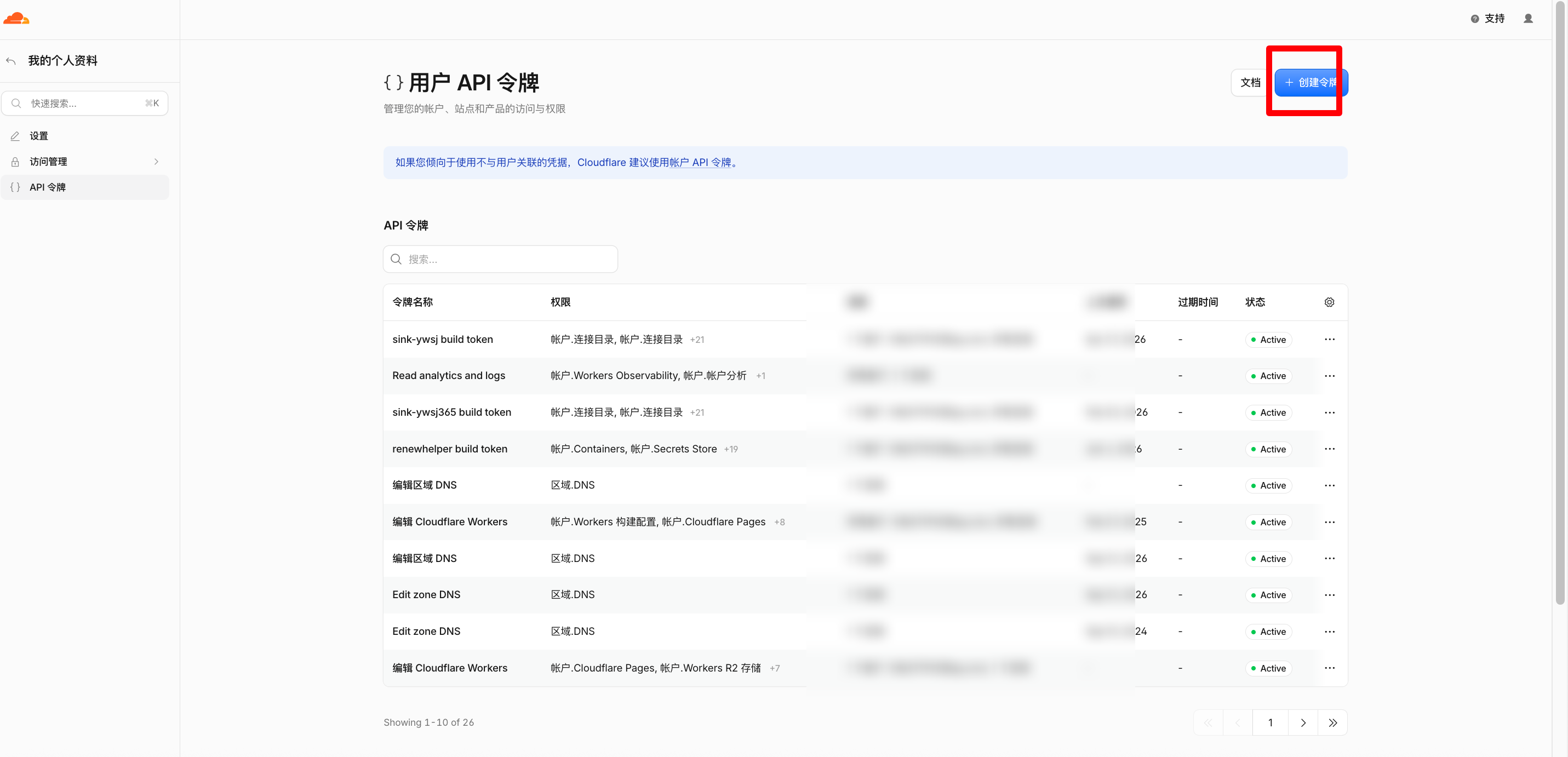Click 帐户.Workers 构建配置, 帐户.Cloudflare Pages permissions text

[658, 522]
